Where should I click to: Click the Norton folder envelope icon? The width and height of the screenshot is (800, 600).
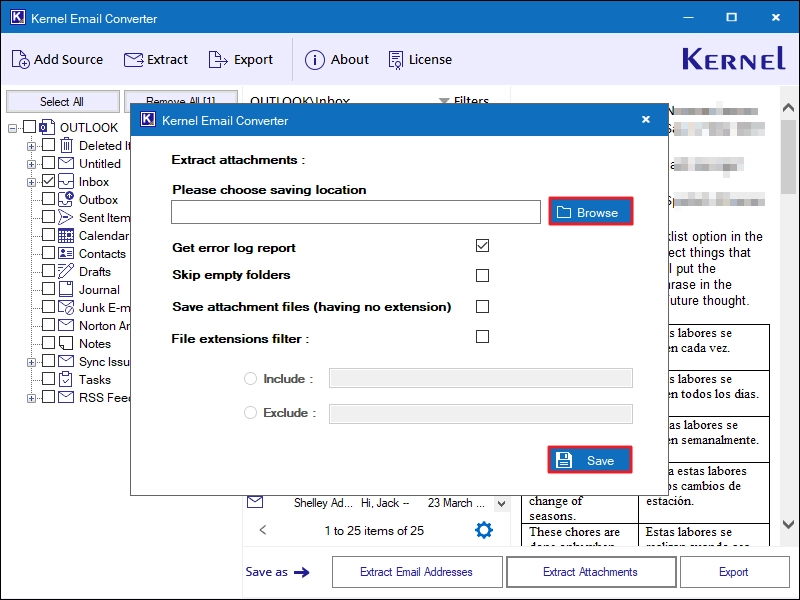pos(66,325)
